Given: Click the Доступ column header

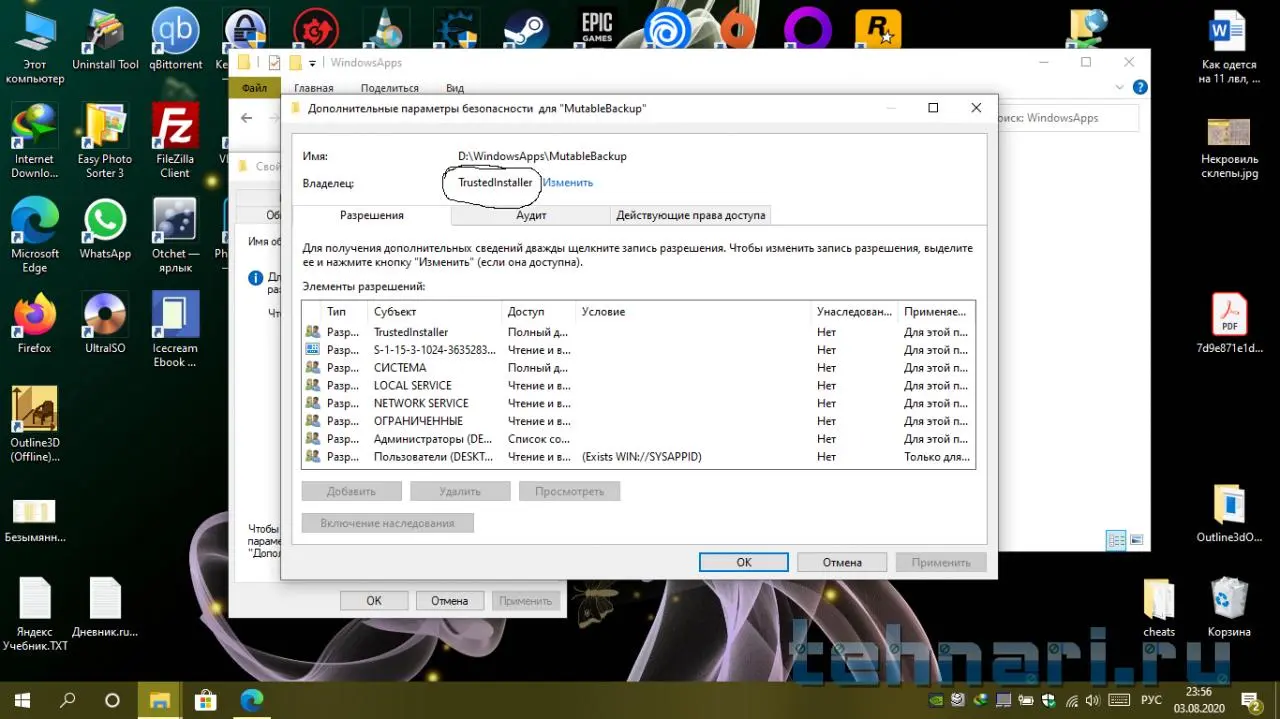Looking at the screenshot, I should point(538,312).
